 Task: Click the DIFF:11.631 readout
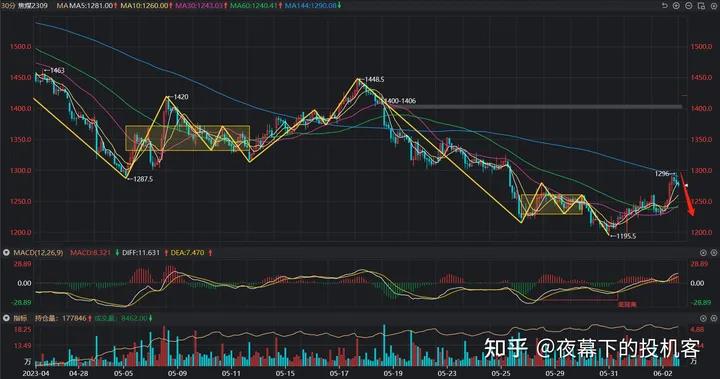point(141,253)
